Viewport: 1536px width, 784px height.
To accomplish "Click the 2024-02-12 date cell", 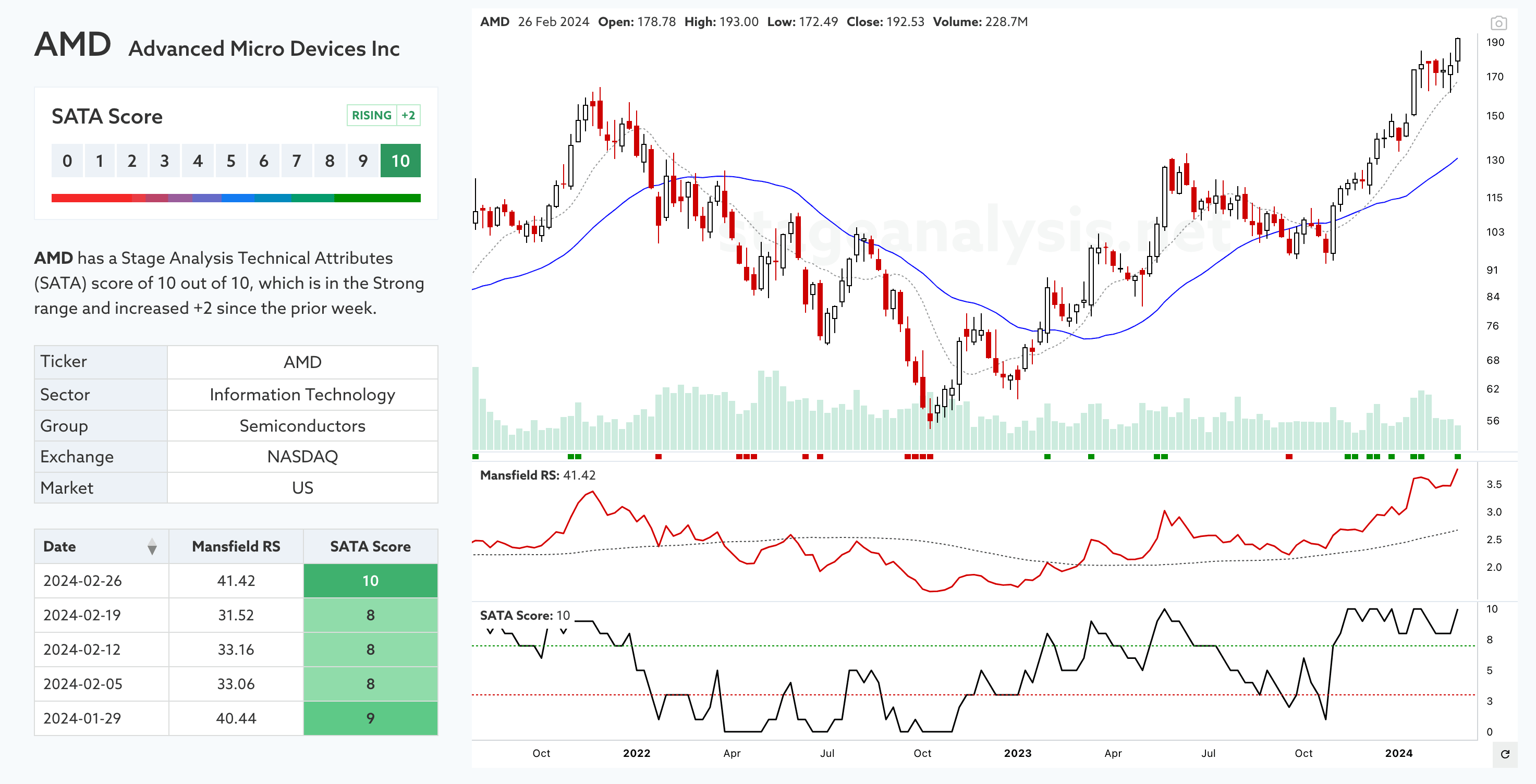I will (x=101, y=650).
